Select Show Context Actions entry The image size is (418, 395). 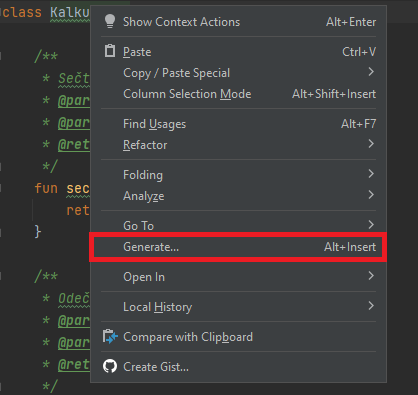[239, 22]
